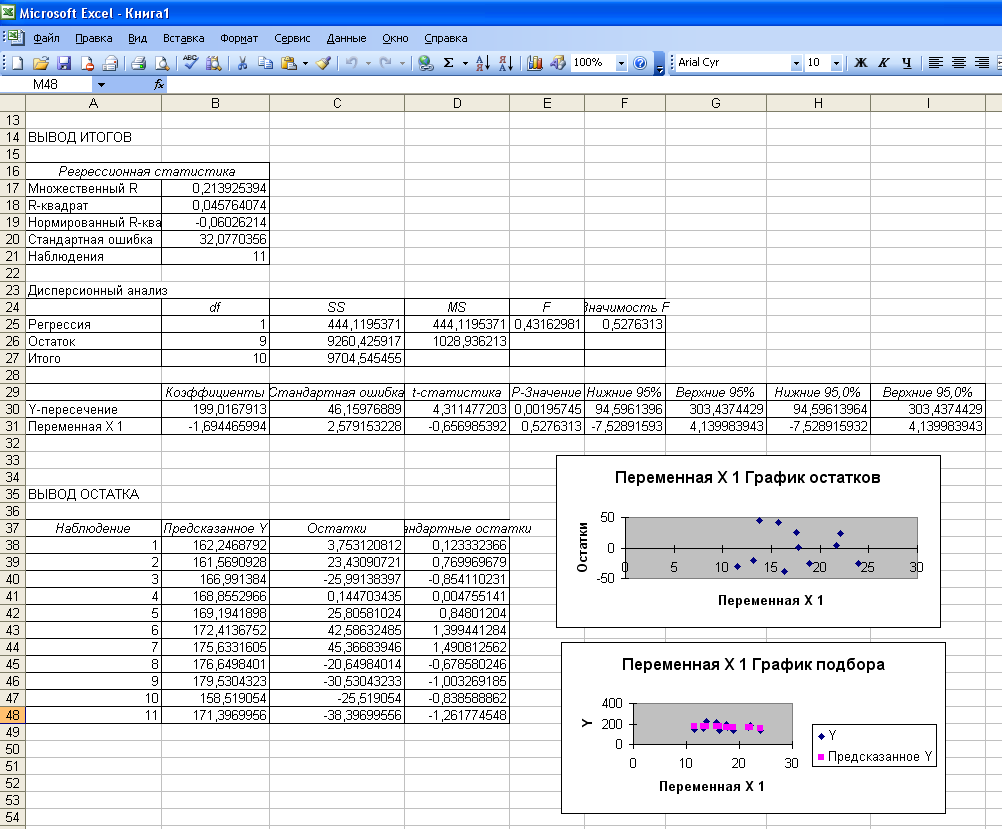Open the redo history dropdown arrow
The image size is (1002, 829).
(402, 63)
